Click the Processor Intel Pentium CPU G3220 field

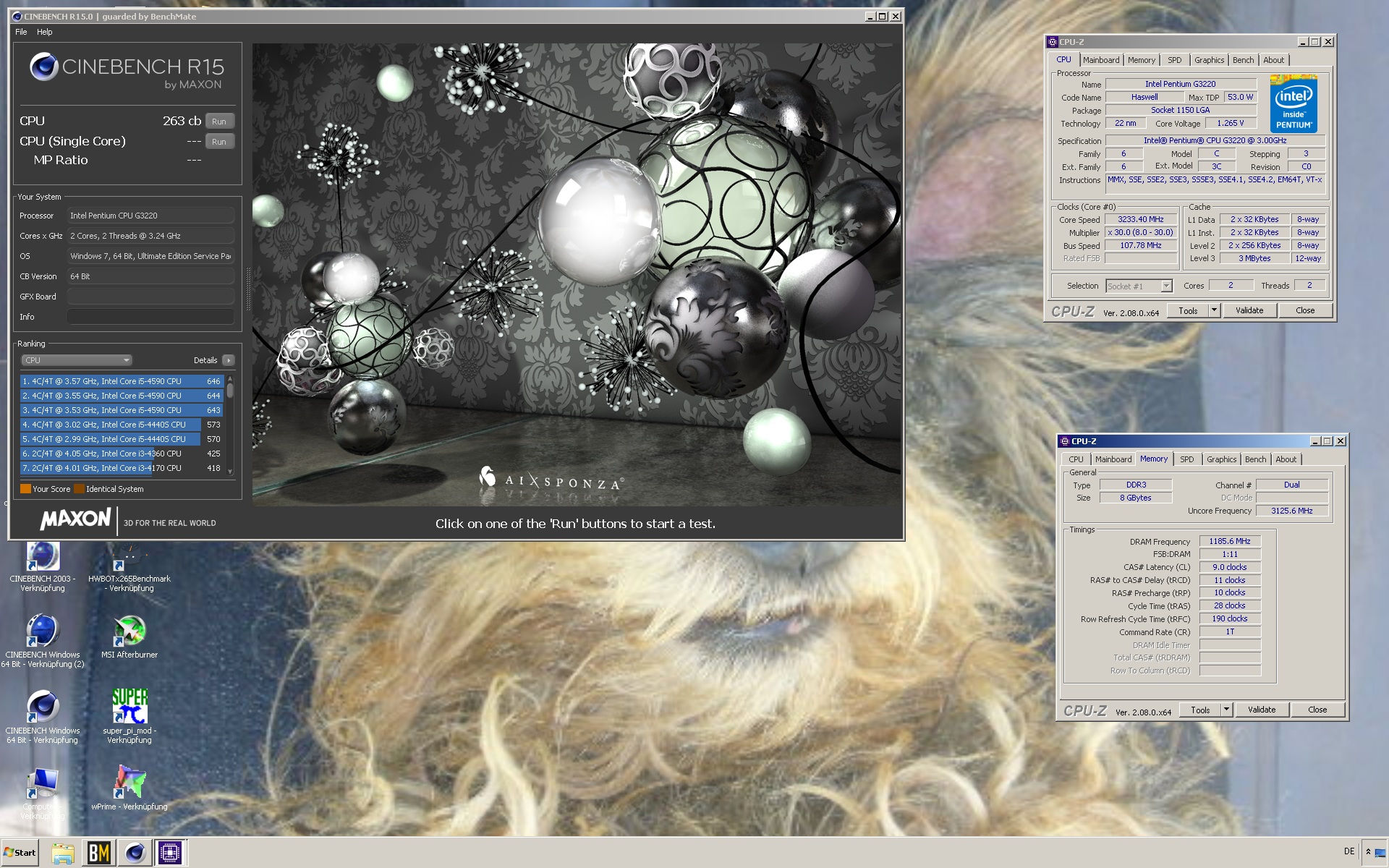coord(150,216)
